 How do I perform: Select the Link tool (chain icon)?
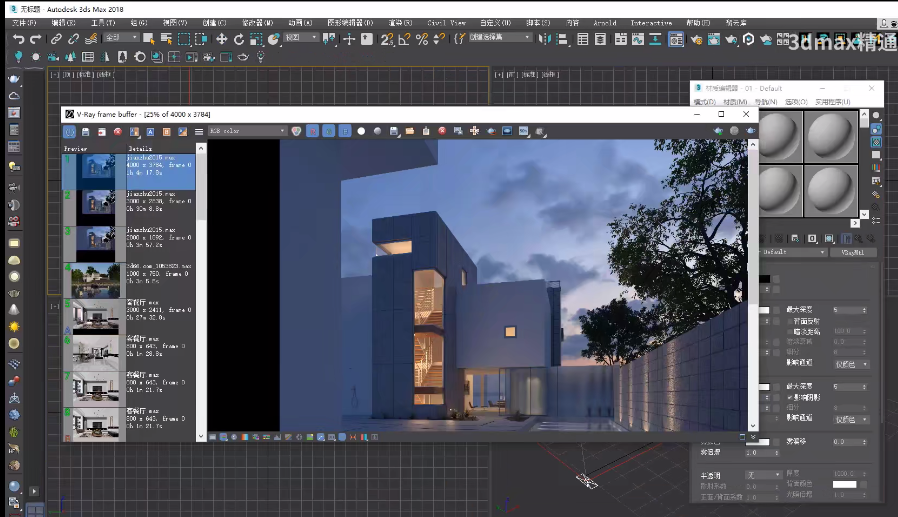[x=56, y=39]
